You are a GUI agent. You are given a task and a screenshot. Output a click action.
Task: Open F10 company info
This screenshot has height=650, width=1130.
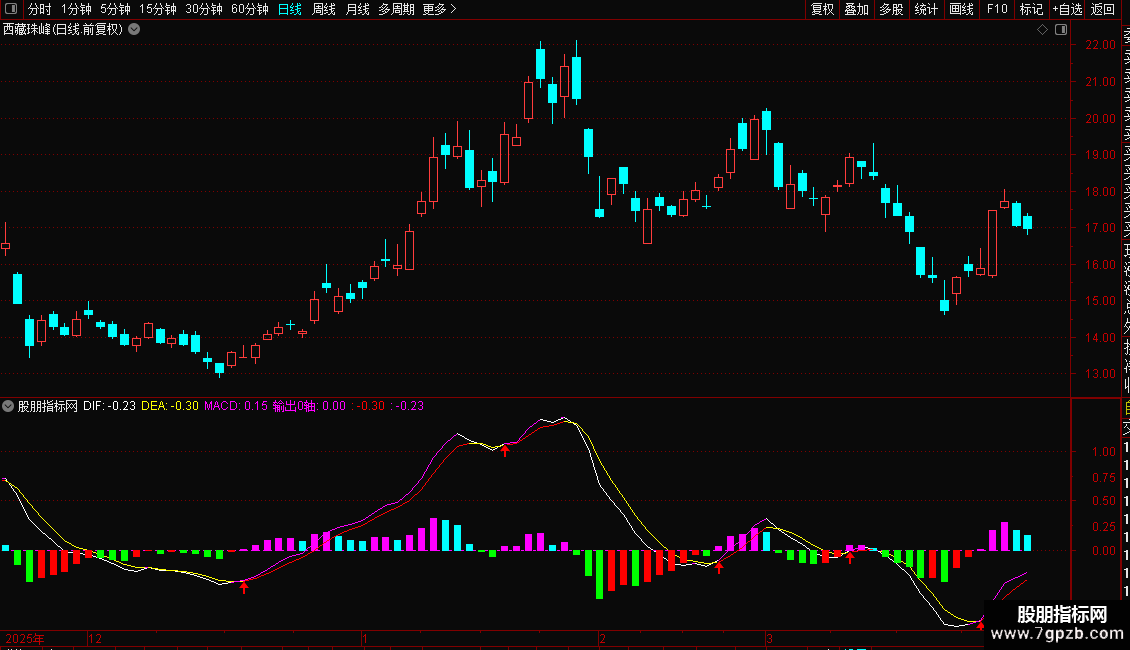pyautogui.click(x=997, y=9)
